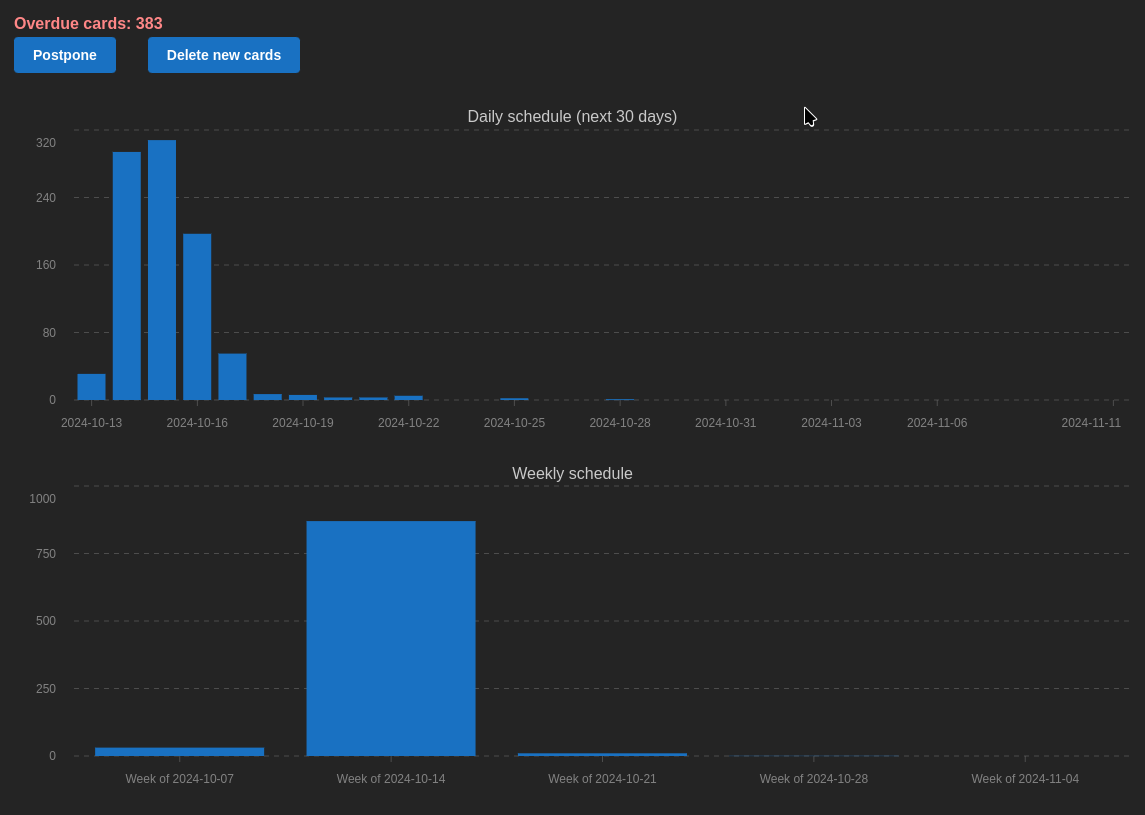The image size is (1145, 815).
Task: Click the daily bar for 2024-10-13
Action: tap(91, 387)
